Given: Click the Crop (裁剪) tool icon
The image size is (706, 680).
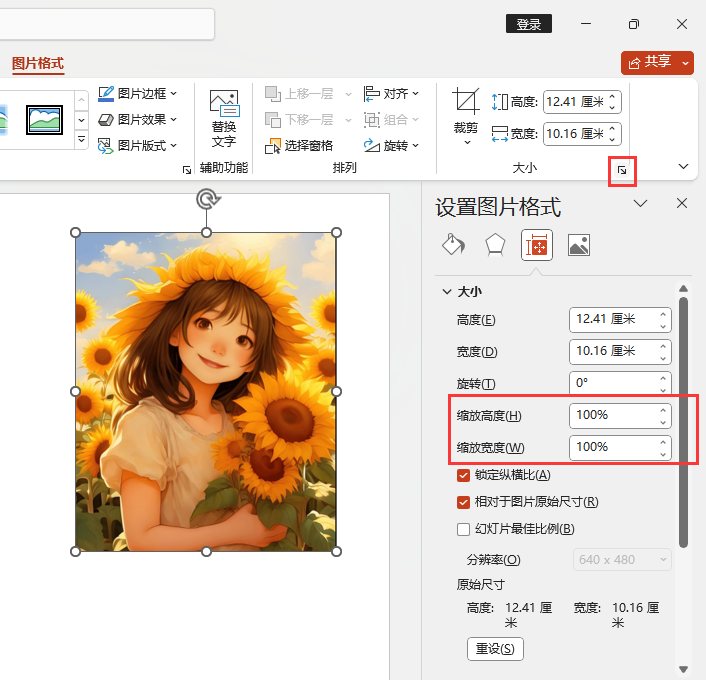Looking at the screenshot, I should [466, 100].
